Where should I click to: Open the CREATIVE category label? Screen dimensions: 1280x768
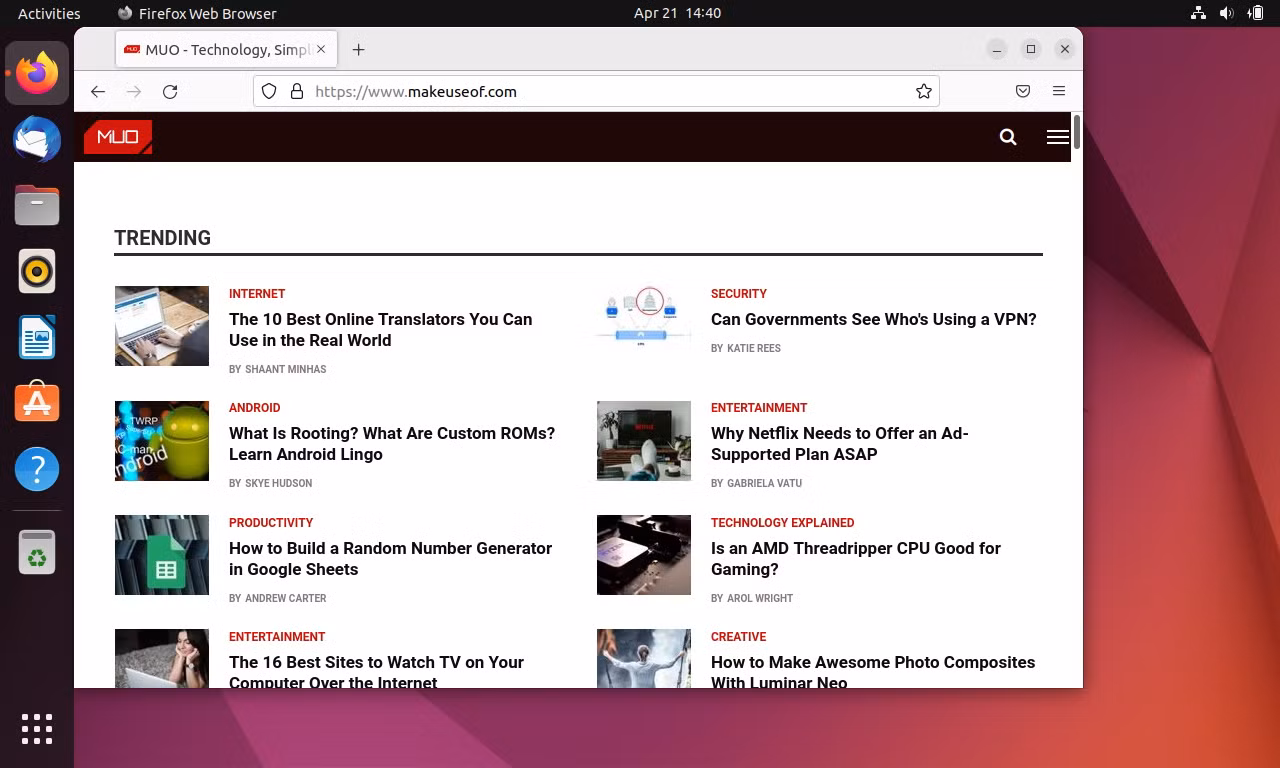pyautogui.click(x=739, y=637)
